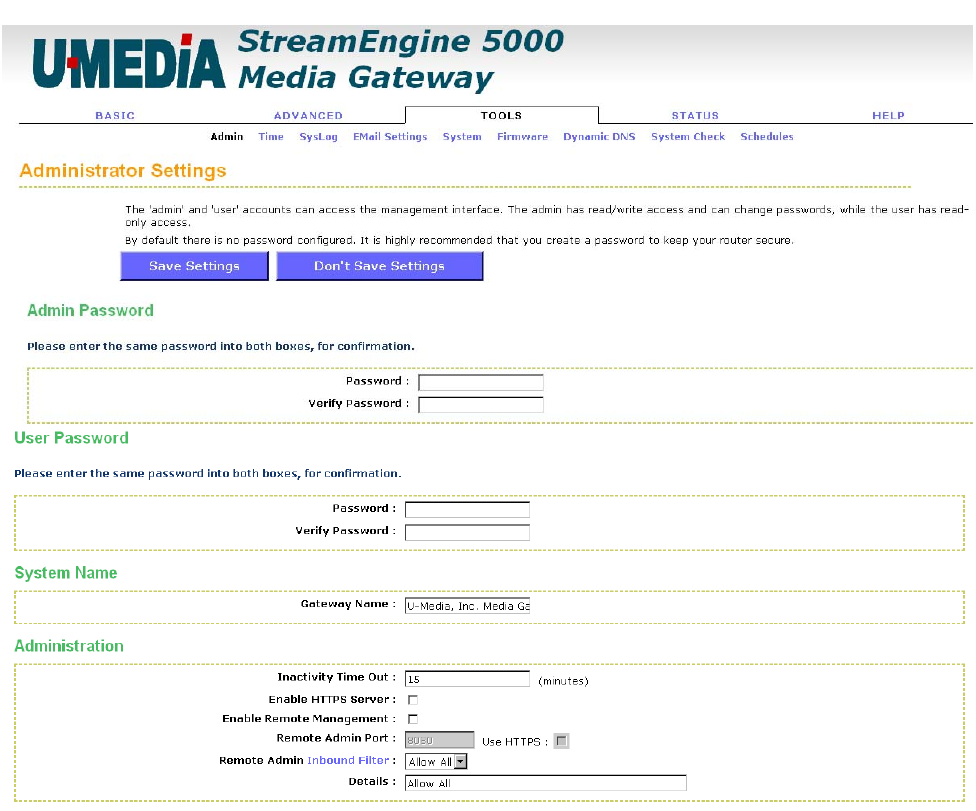Click the Remote Admin Port field
Screen dimensions: 976x811
point(439,740)
